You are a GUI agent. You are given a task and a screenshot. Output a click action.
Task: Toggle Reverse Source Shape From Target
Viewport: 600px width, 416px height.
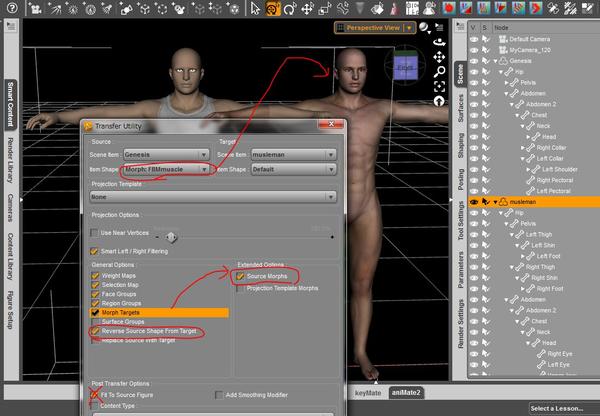pyautogui.click(x=95, y=331)
